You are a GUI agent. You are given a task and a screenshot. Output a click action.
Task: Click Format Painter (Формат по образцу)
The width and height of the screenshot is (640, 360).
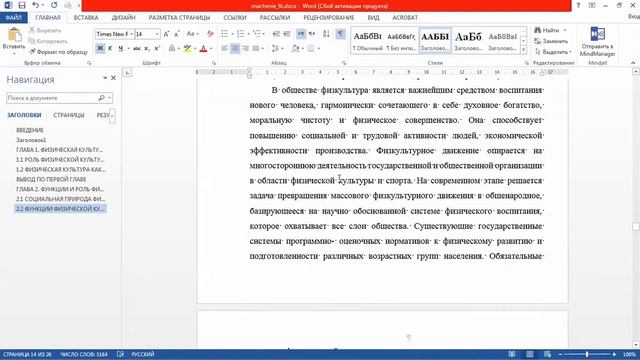58,52
